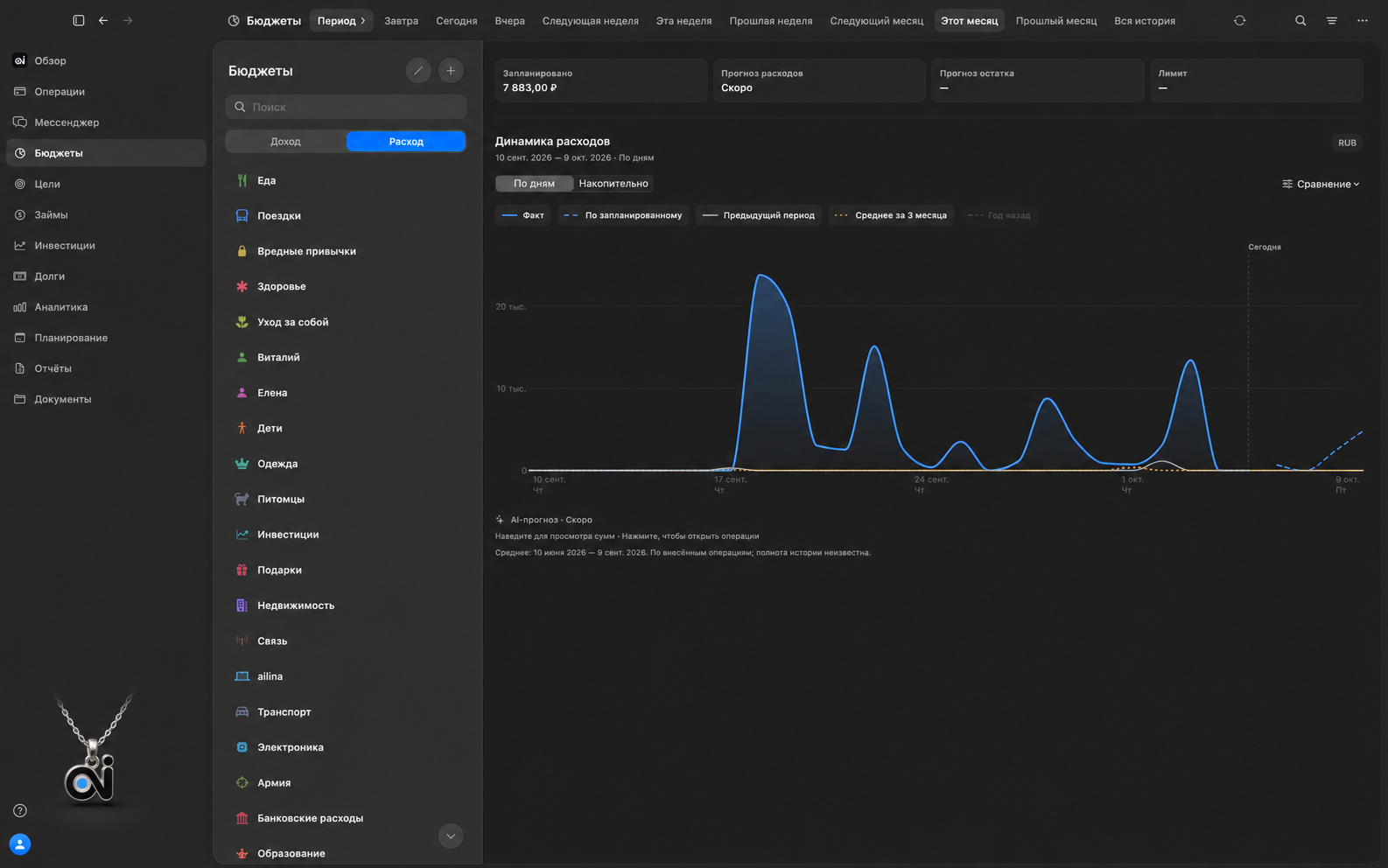Switch to the Вся история tab
The image size is (1388, 868).
(x=1145, y=20)
